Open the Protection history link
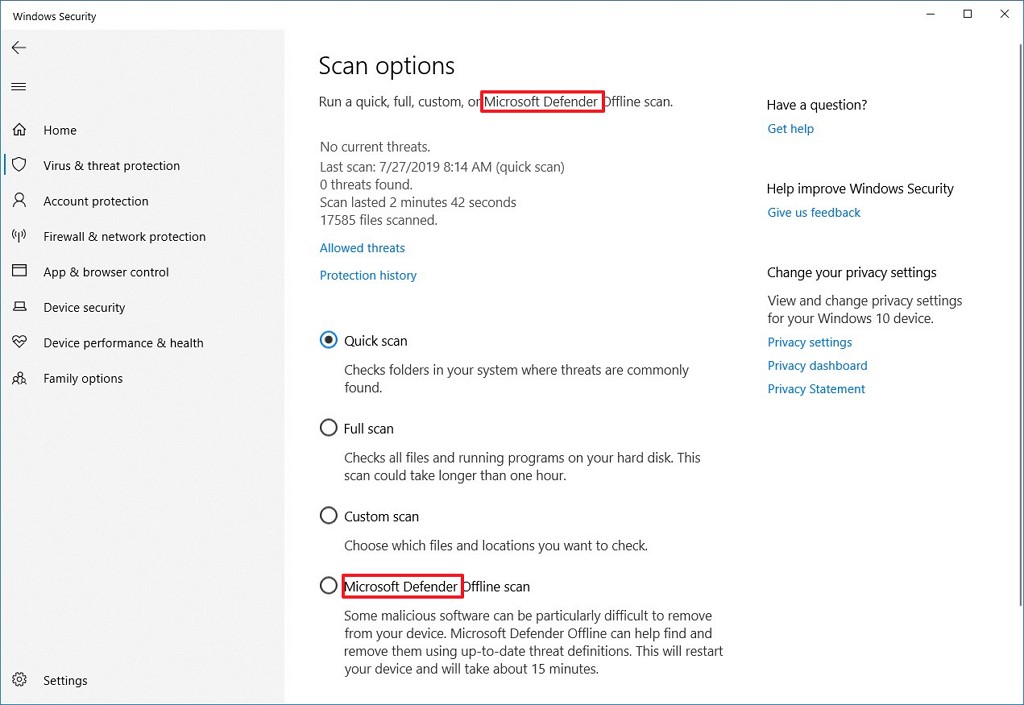 pos(368,275)
